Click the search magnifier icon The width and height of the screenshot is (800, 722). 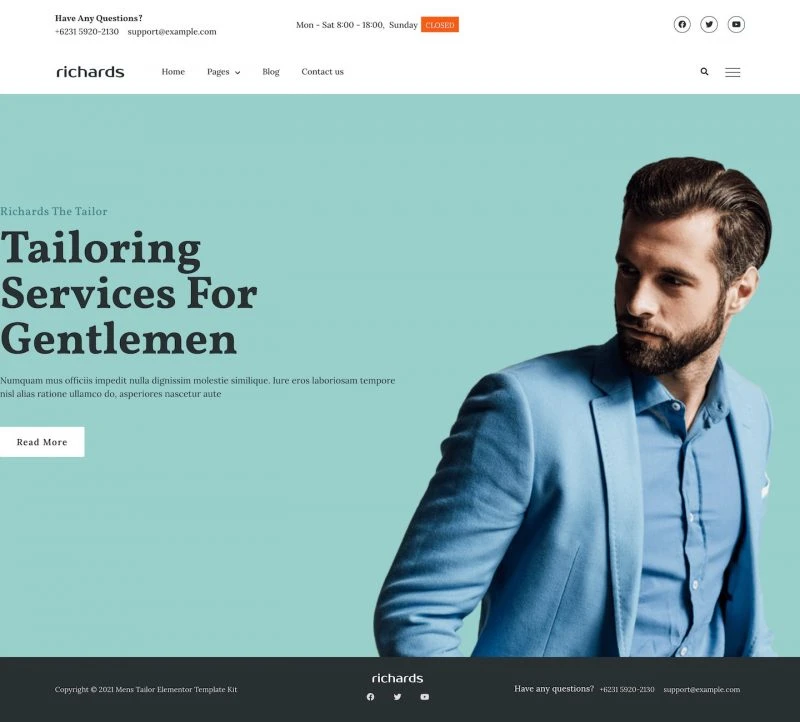pyautogui.click(x=704, y=71)
